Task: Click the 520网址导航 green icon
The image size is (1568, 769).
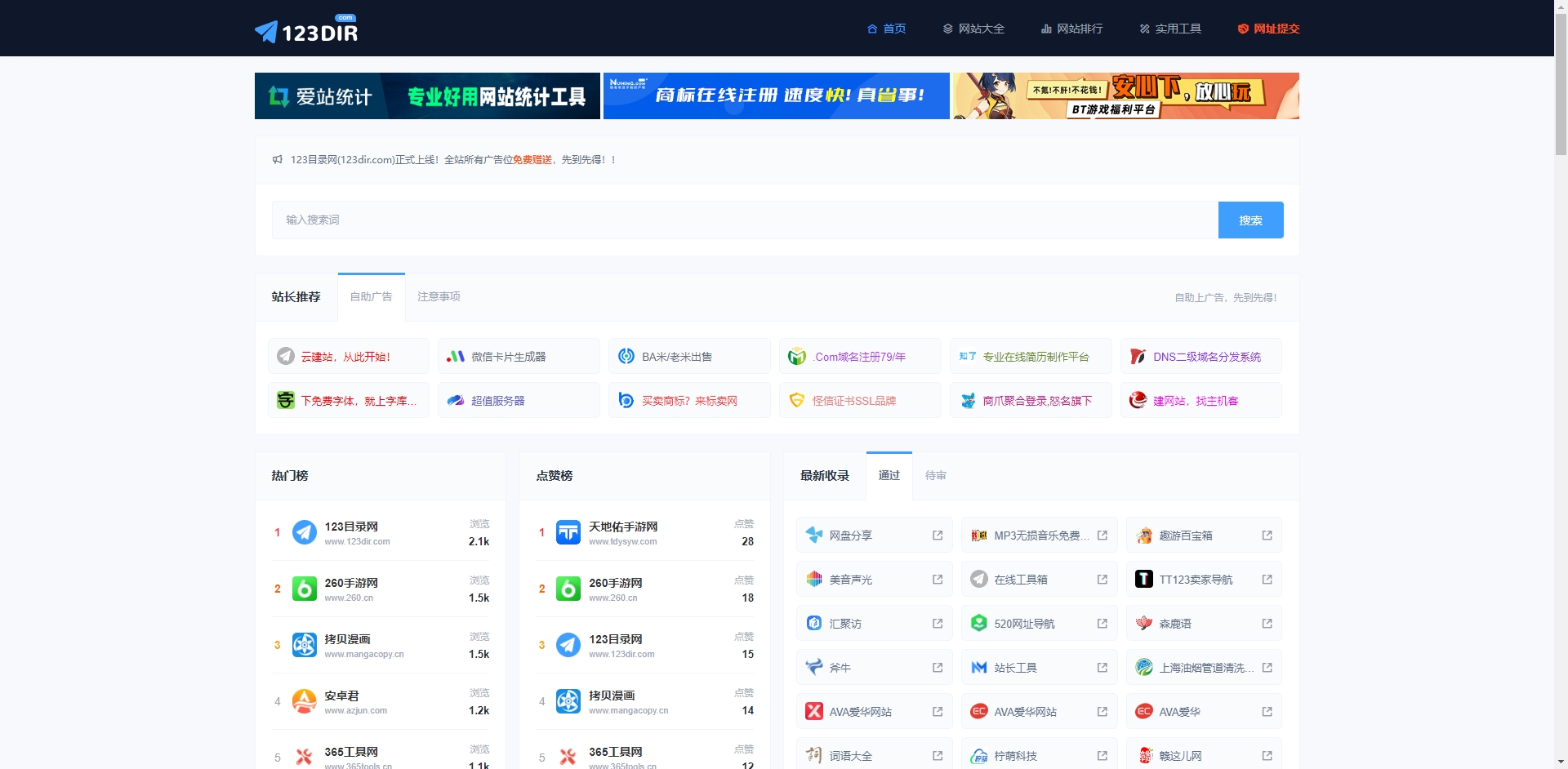Action: 979,623
